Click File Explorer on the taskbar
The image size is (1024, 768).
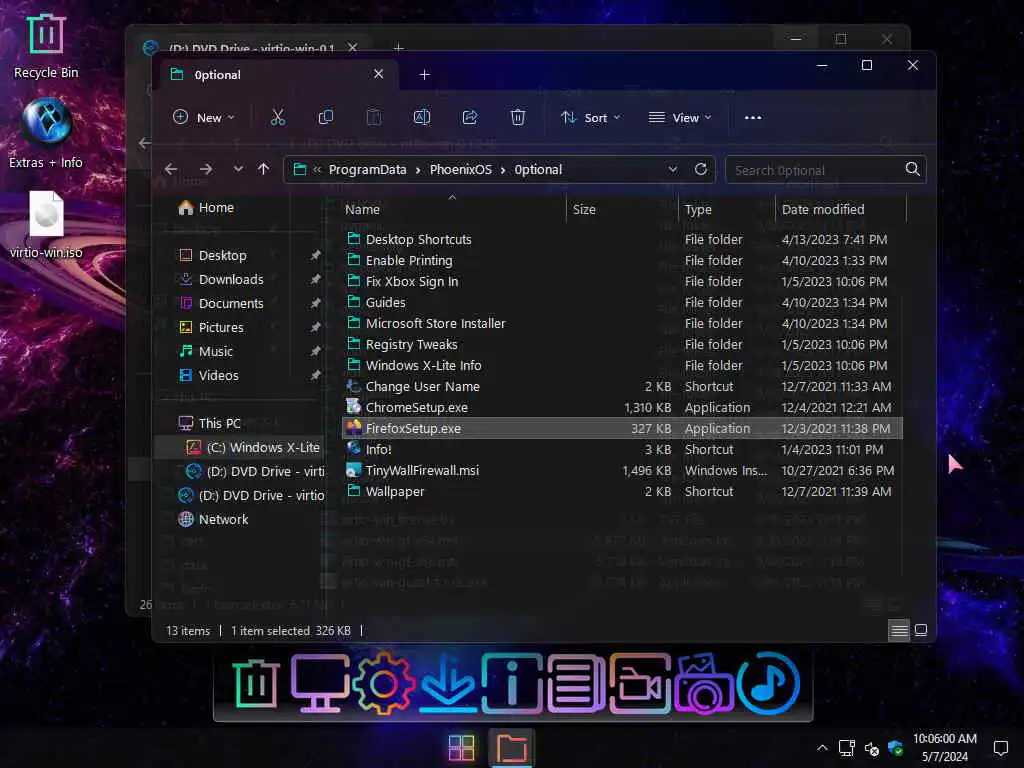click(511, 748)
